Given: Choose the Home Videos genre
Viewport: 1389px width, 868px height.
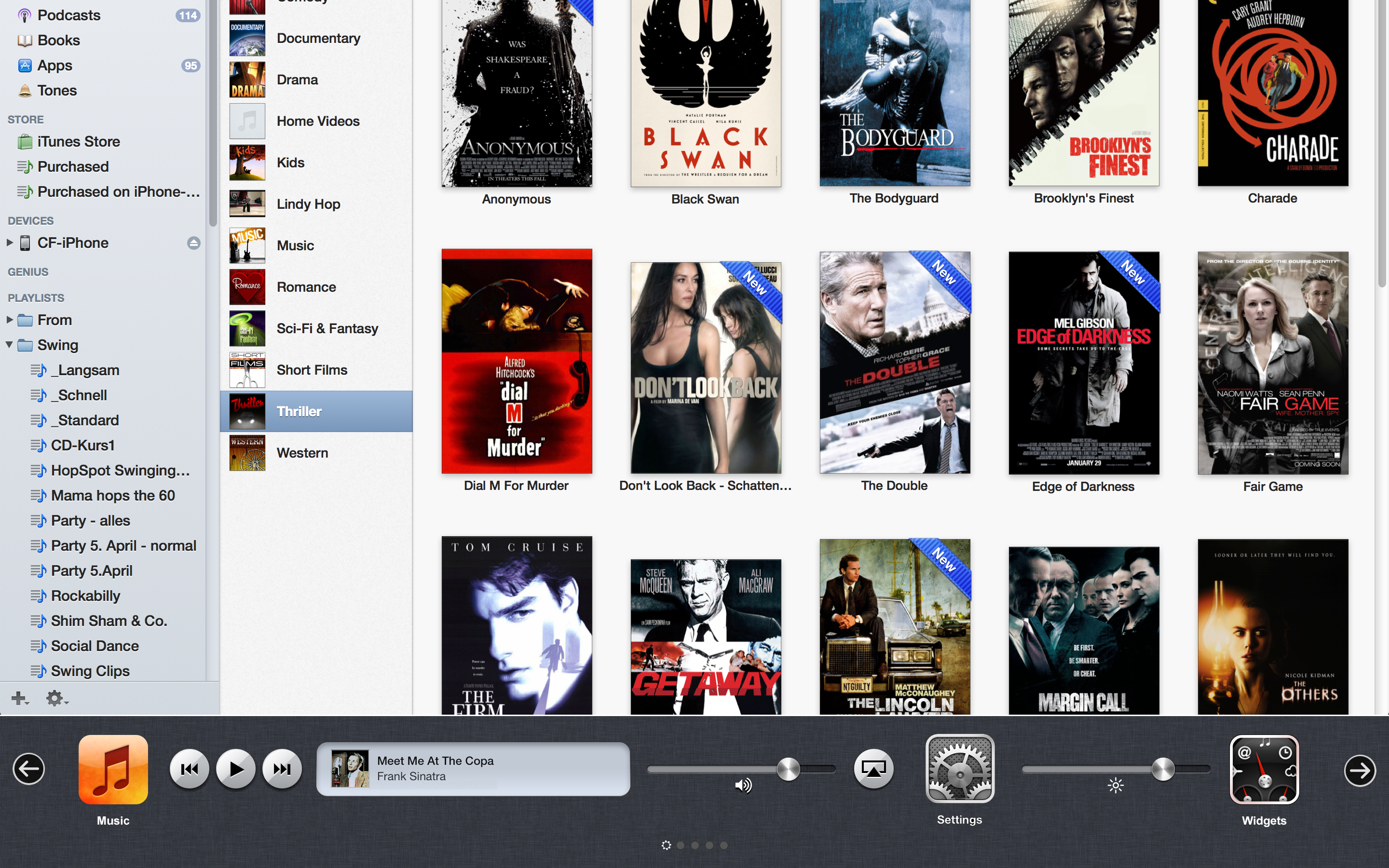Looking at the screenshot, I should click(x=316, y=121).
